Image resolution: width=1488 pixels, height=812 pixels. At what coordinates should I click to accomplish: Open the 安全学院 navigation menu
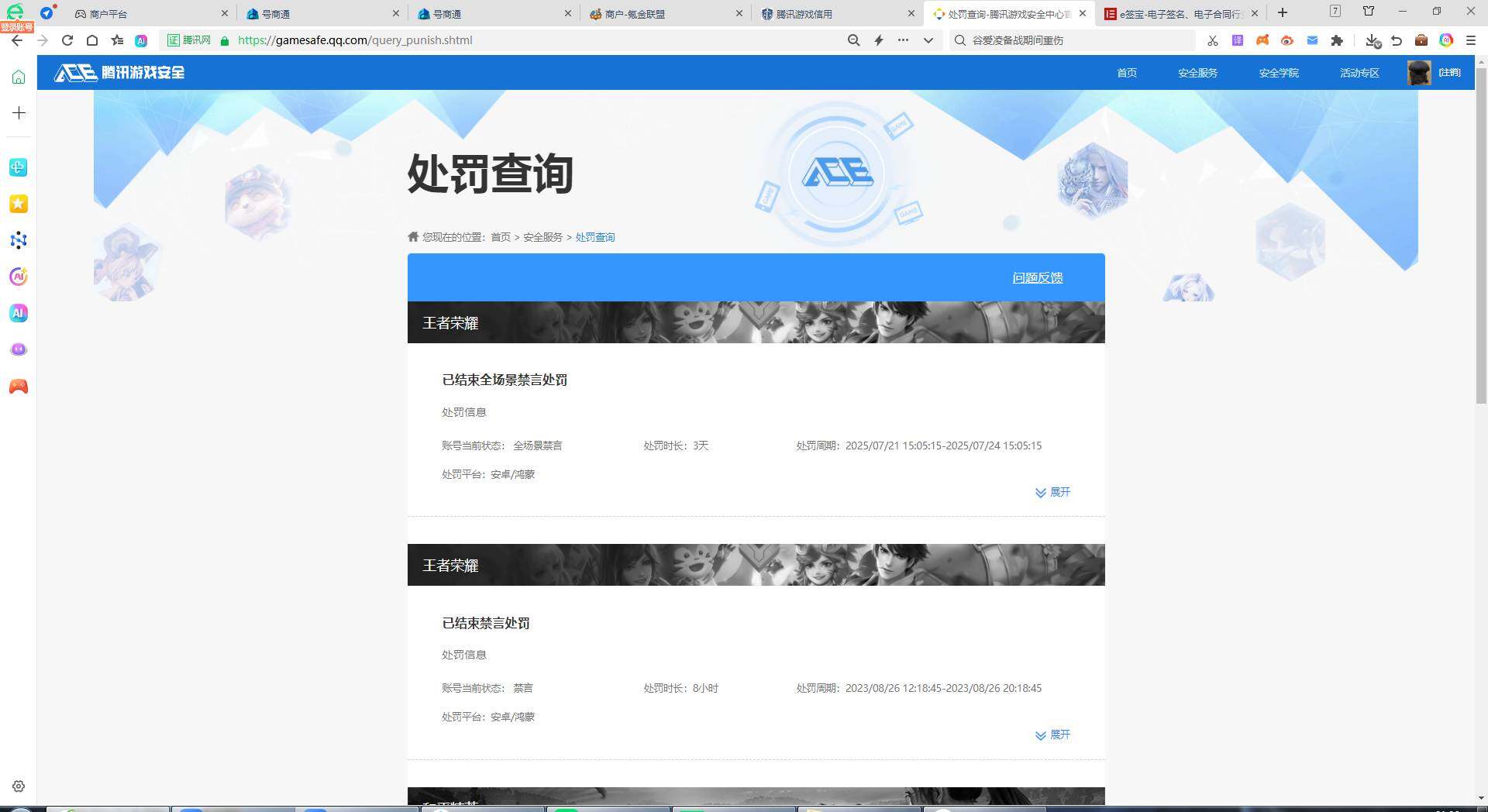pyautogui.click(x=1278, y=72)
